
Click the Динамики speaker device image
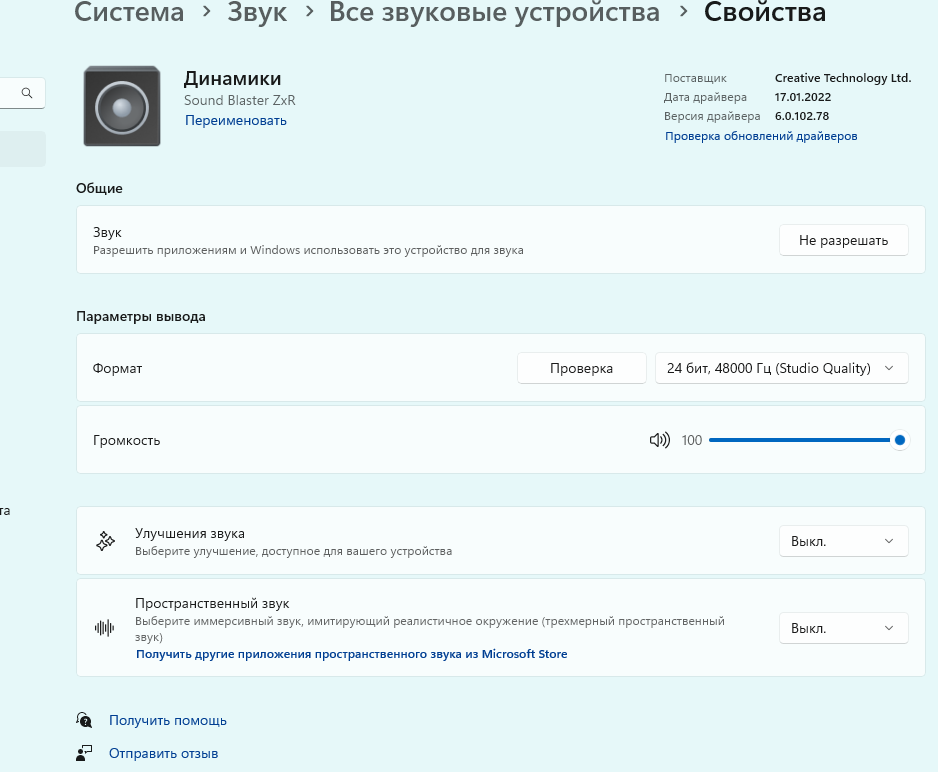tap(122, 106)
